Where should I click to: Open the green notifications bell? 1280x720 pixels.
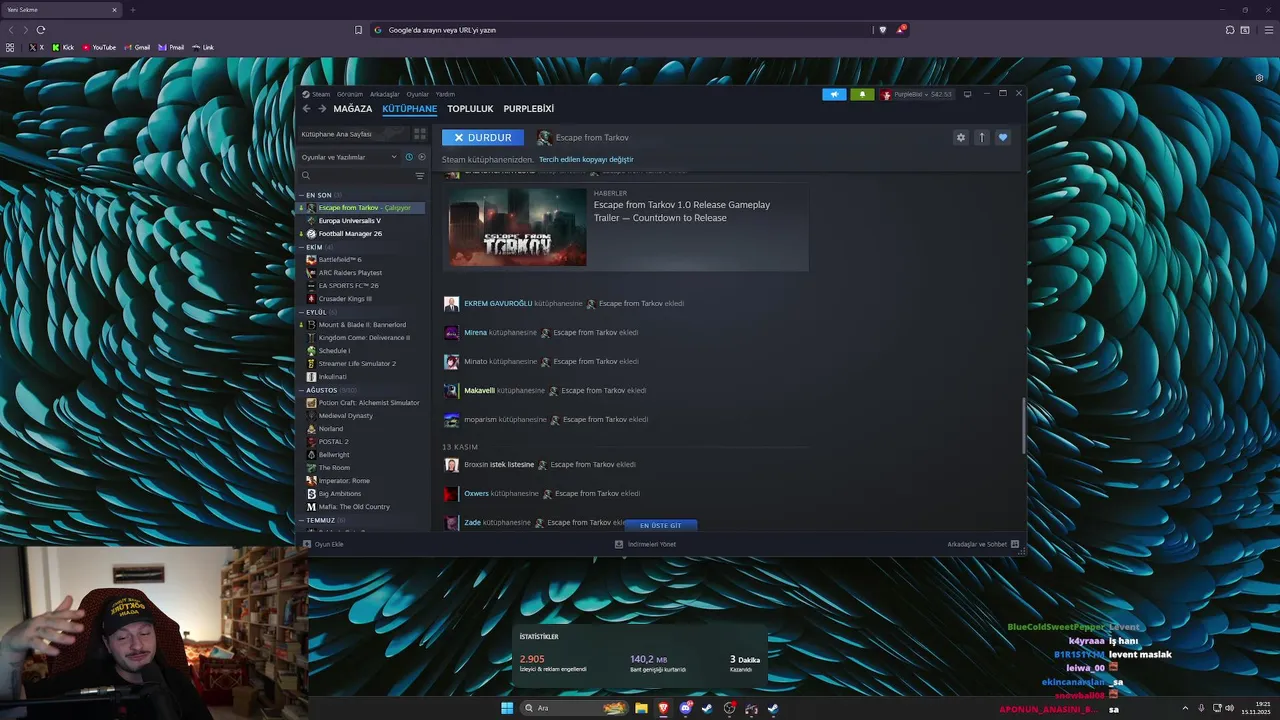862,94
